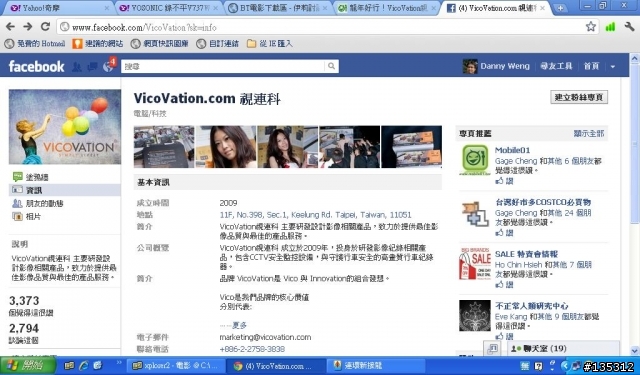Open fifth photo of boxed products
The height and width of the screenshot is (375, 640).
tap(411, 147)
